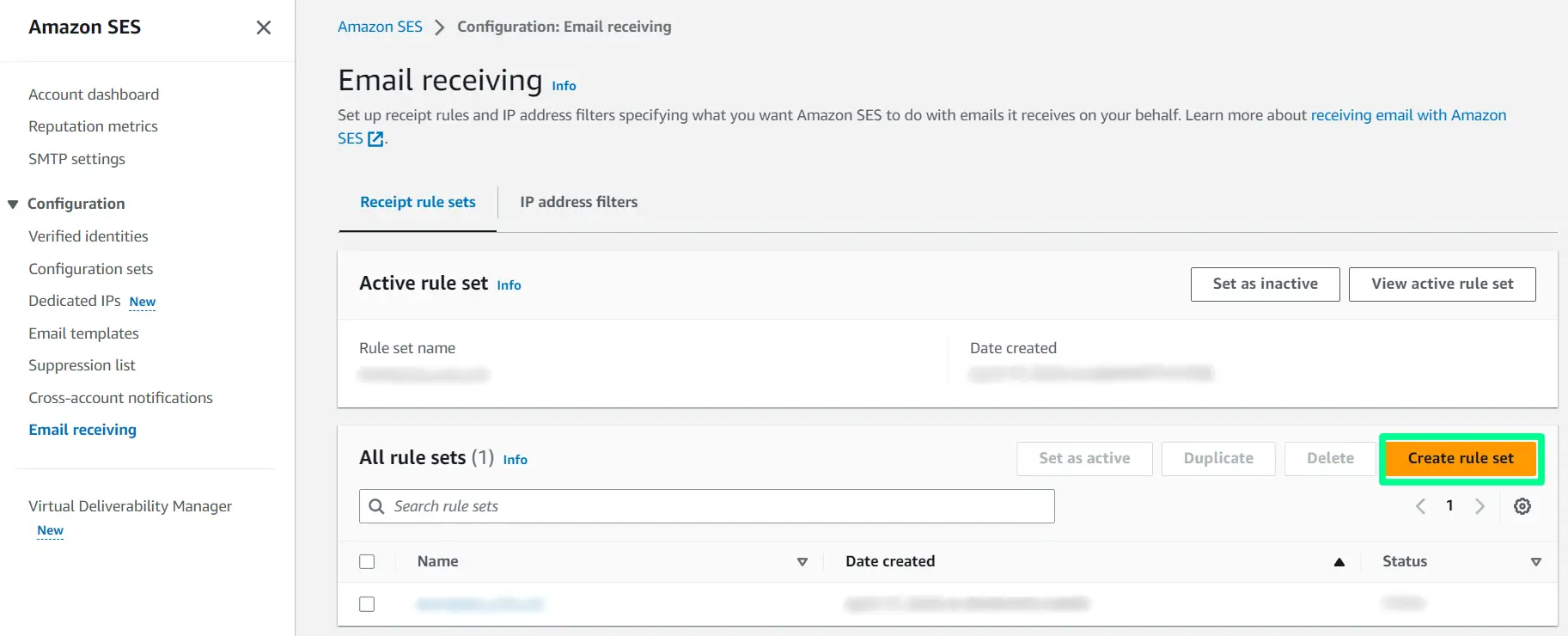1568x636 pixels.
Task: Open Reputation metrics page
Action: tap(93, 126)
